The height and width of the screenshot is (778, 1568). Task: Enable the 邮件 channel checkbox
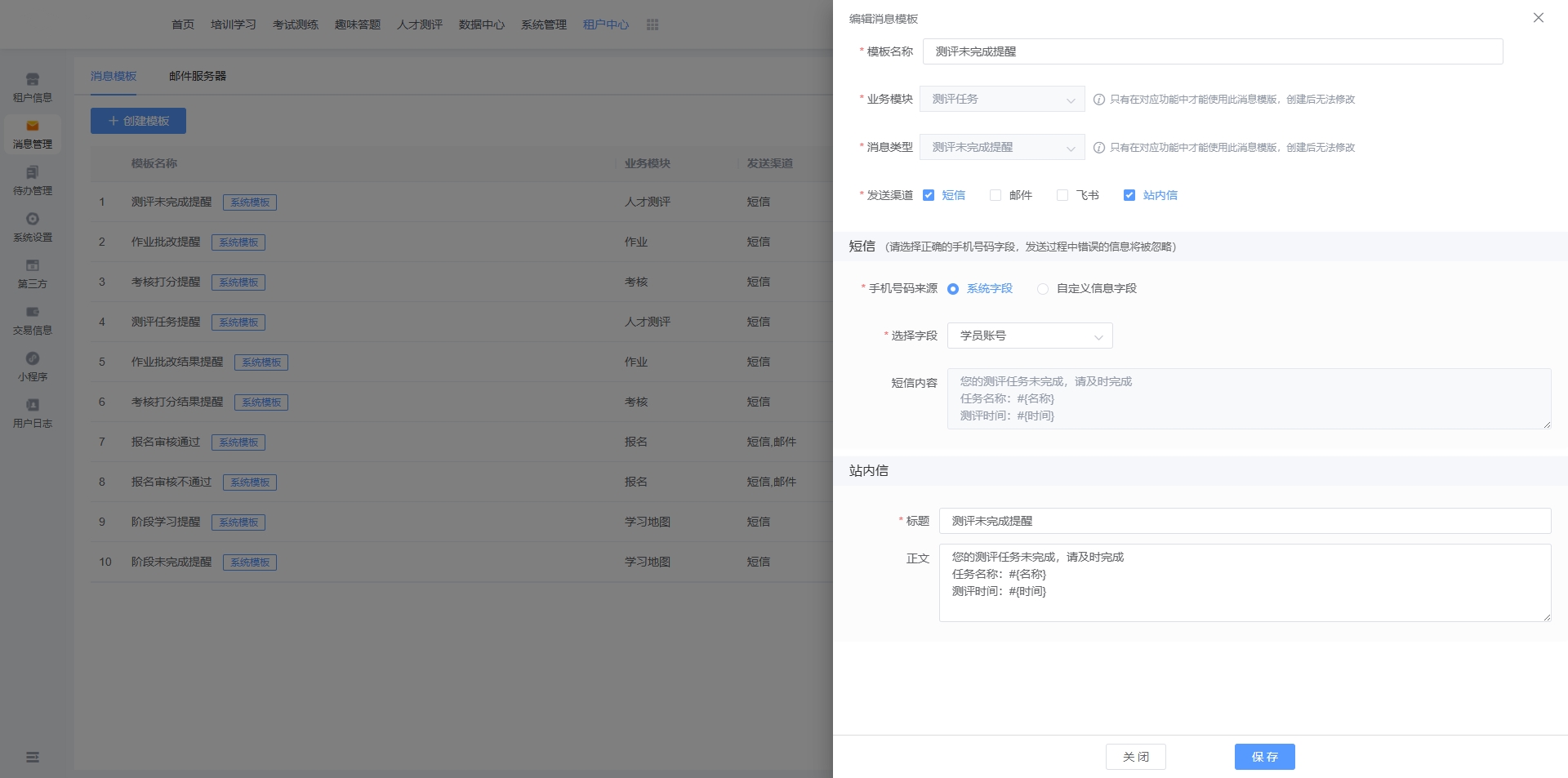(996, 195)
